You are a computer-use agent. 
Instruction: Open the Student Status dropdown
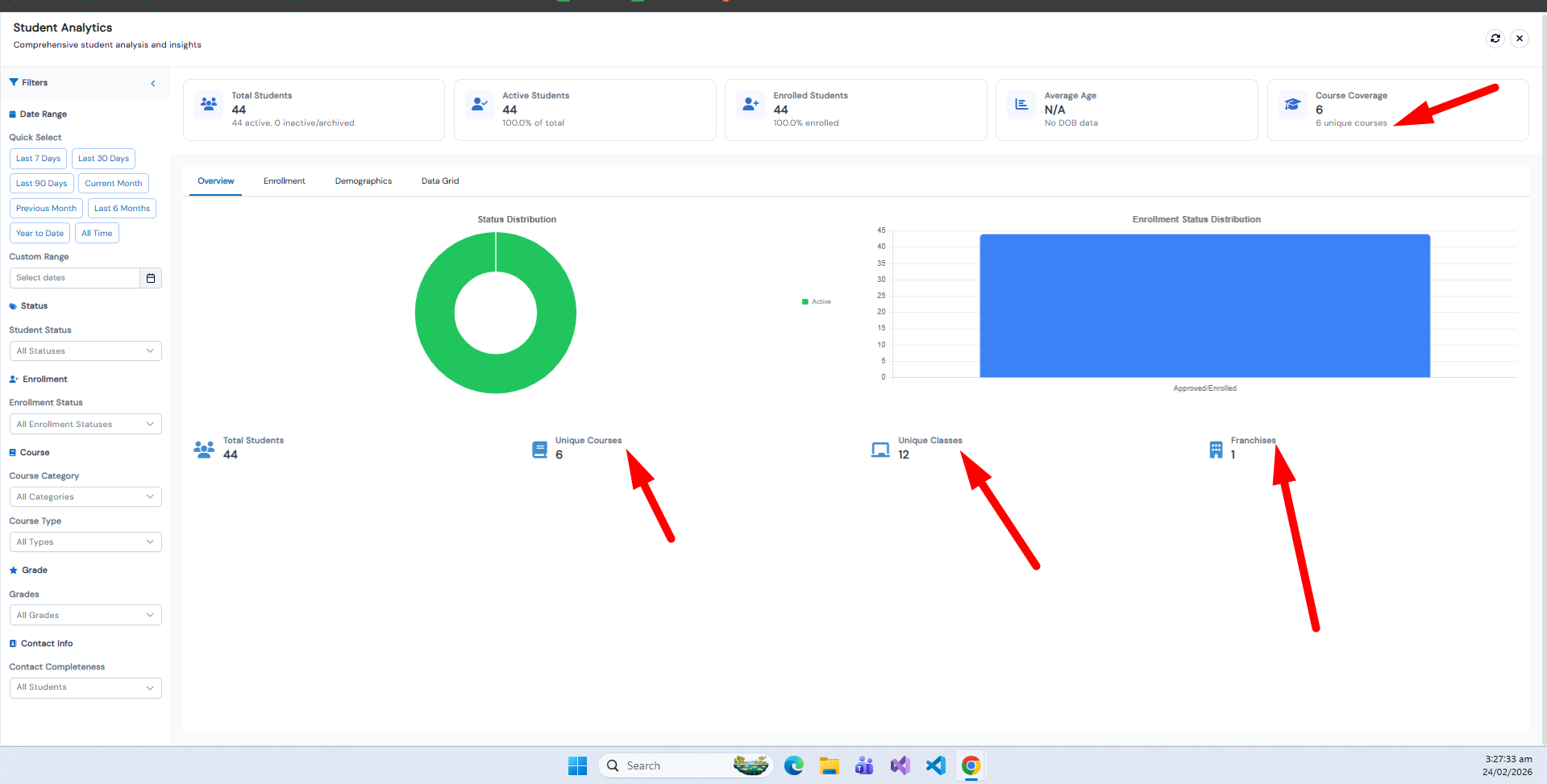click(x=85, y=351)
